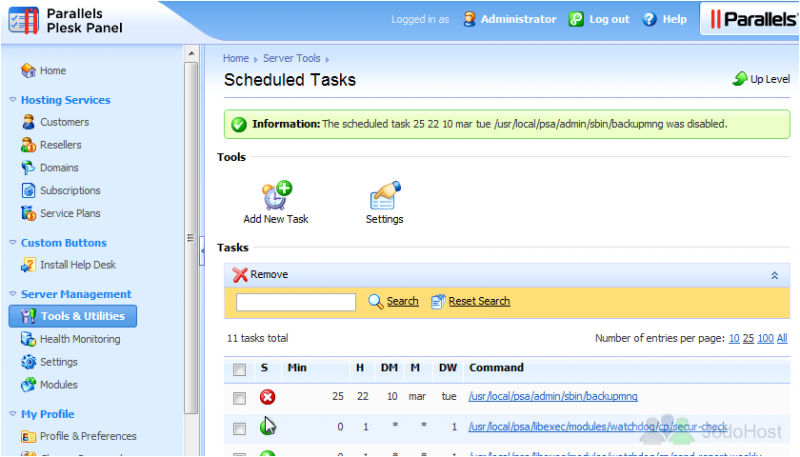Click the Profile & Preferences icon
The image size is (800, 457).
28,436
